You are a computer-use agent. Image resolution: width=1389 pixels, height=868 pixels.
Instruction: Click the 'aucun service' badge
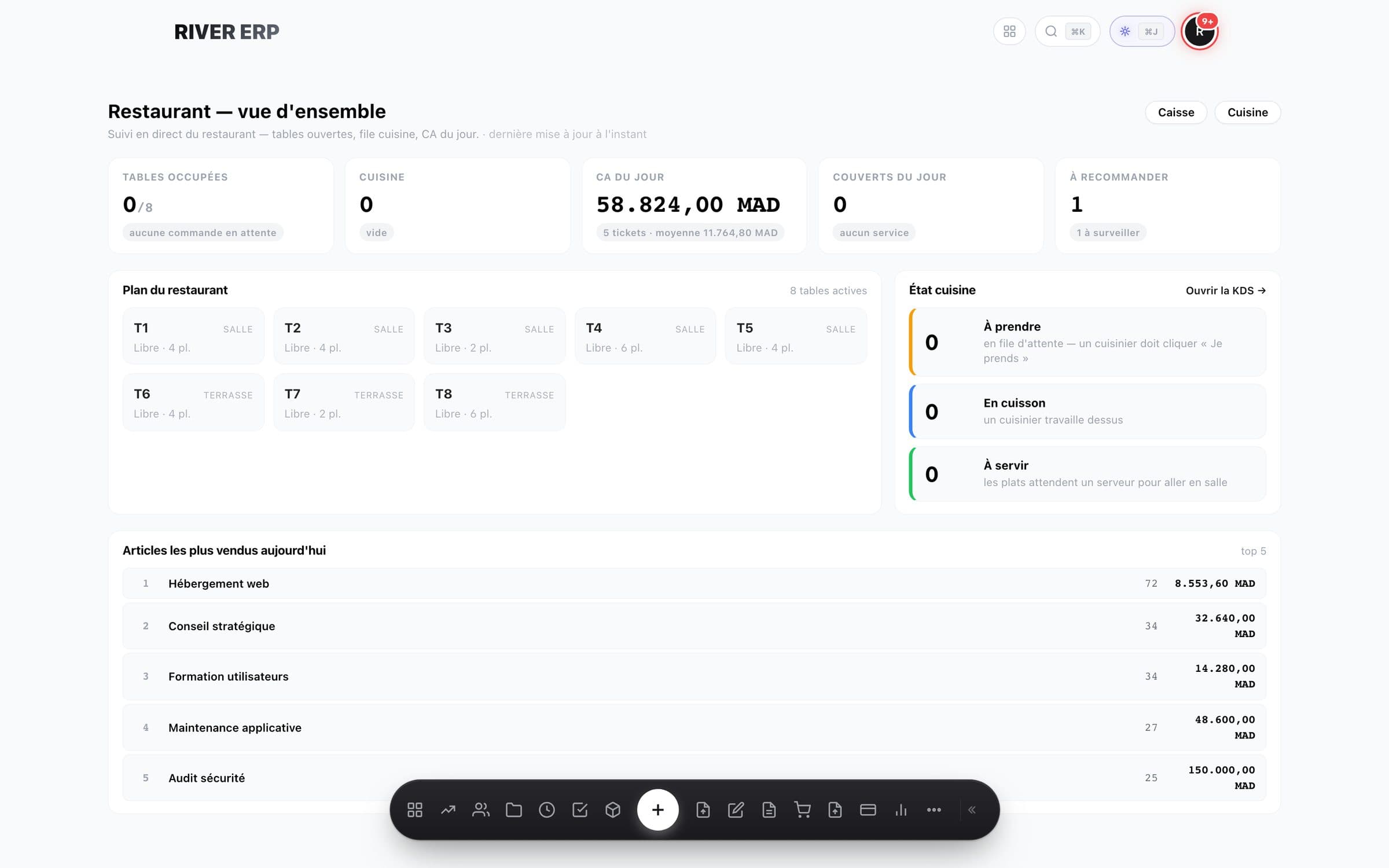pyautogui.click(x=874, y=233)
